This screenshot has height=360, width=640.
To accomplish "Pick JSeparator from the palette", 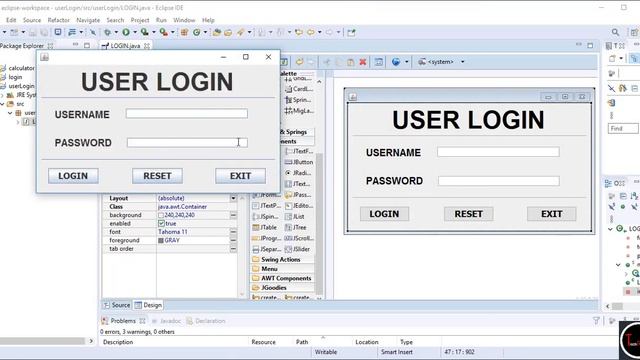I will 267,249.
